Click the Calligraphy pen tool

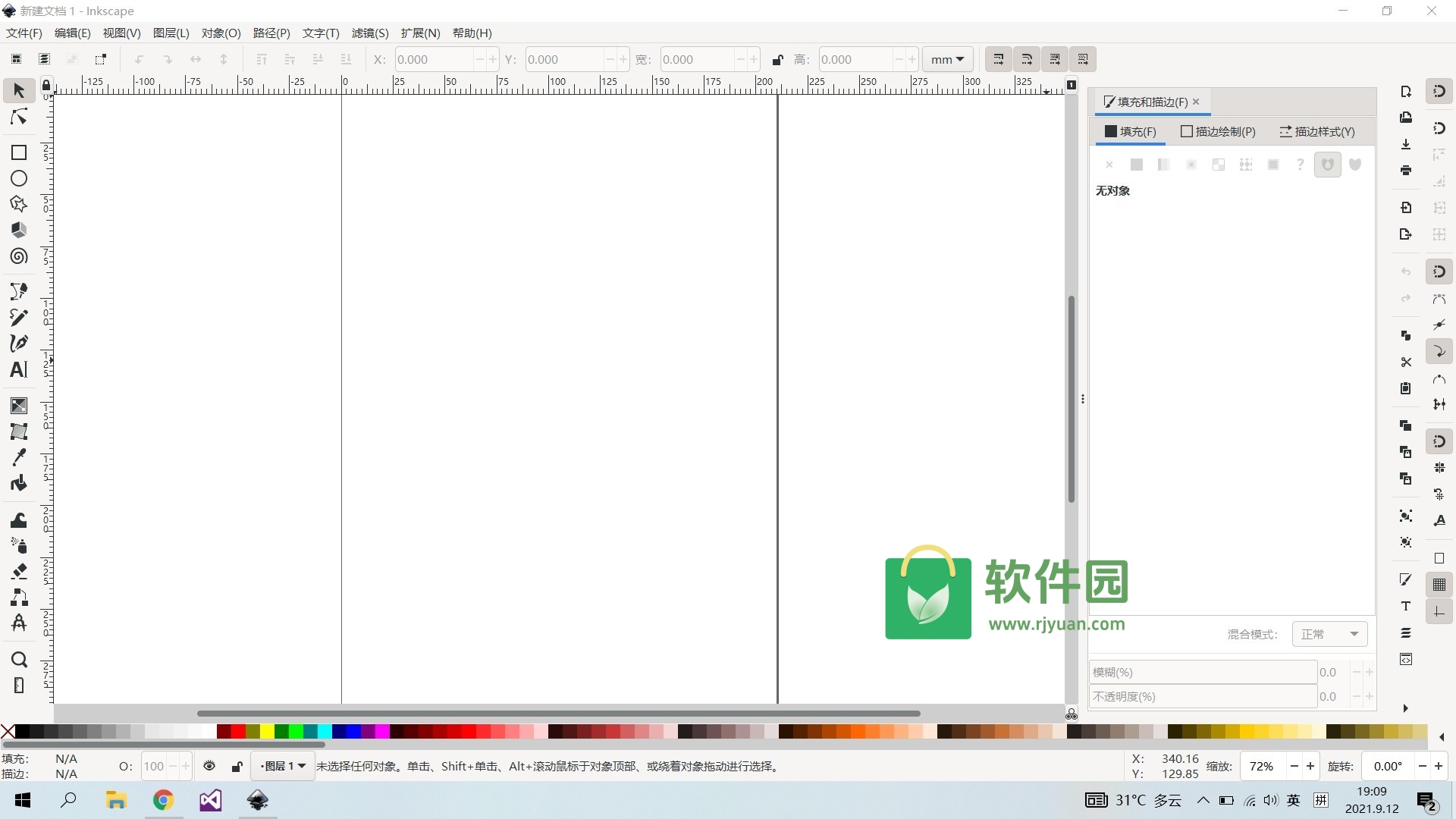19,343
